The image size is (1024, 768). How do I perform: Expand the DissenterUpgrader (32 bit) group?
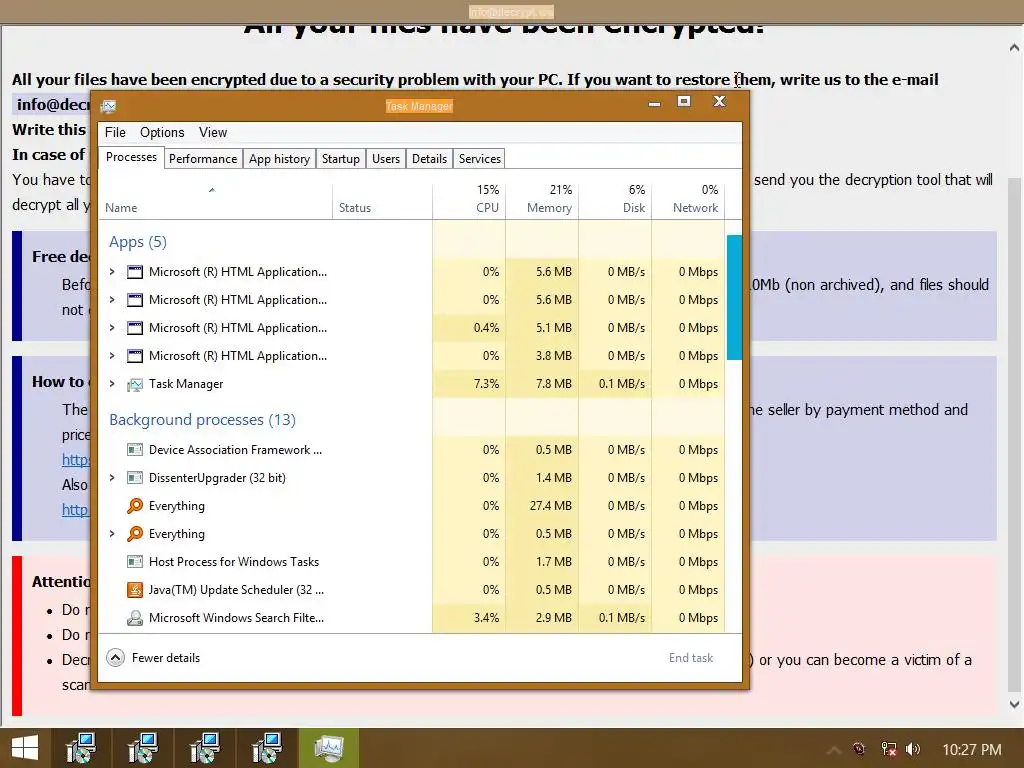coord(112,478)
